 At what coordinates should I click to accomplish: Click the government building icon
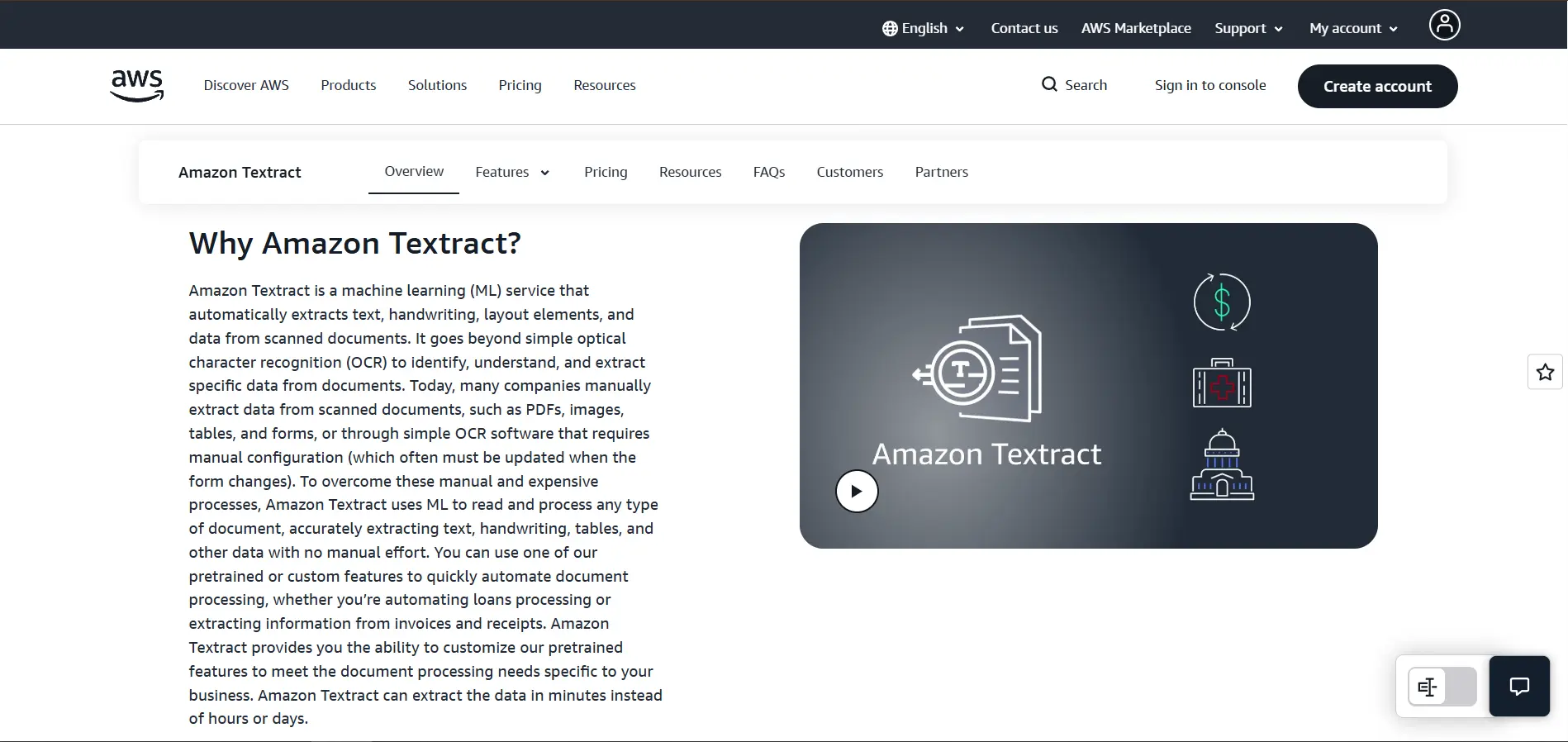(x=1222, y=464)
